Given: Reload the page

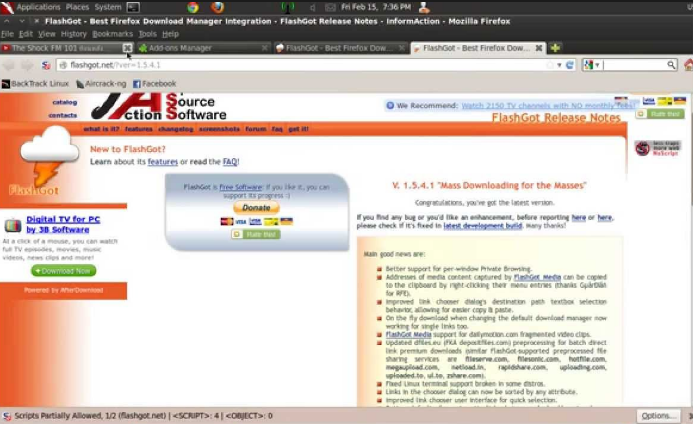Looking at the screenshot, I should click(x=570, y=65).
